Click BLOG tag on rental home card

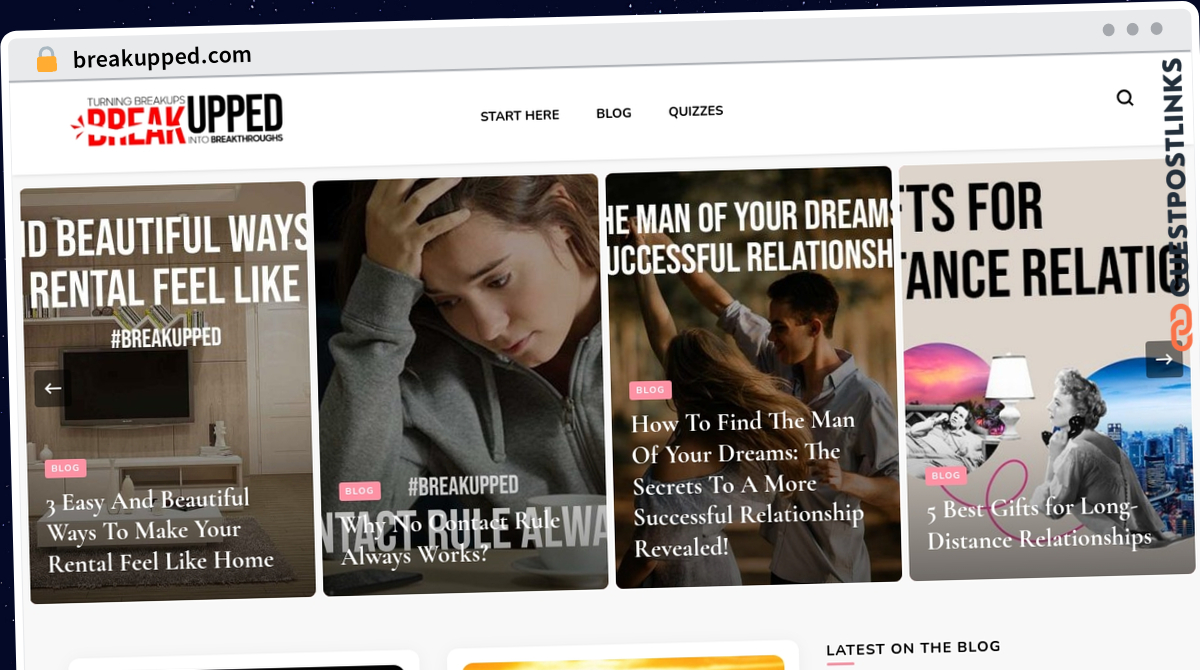(65, 468)
